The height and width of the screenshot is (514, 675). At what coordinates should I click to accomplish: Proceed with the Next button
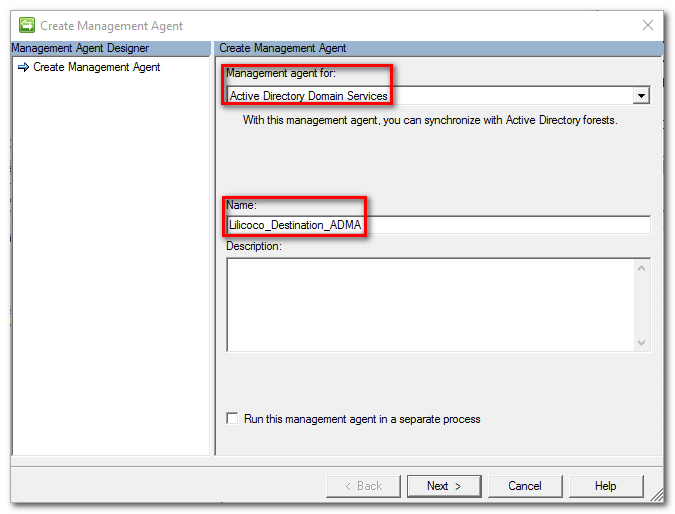click(444, 486)
